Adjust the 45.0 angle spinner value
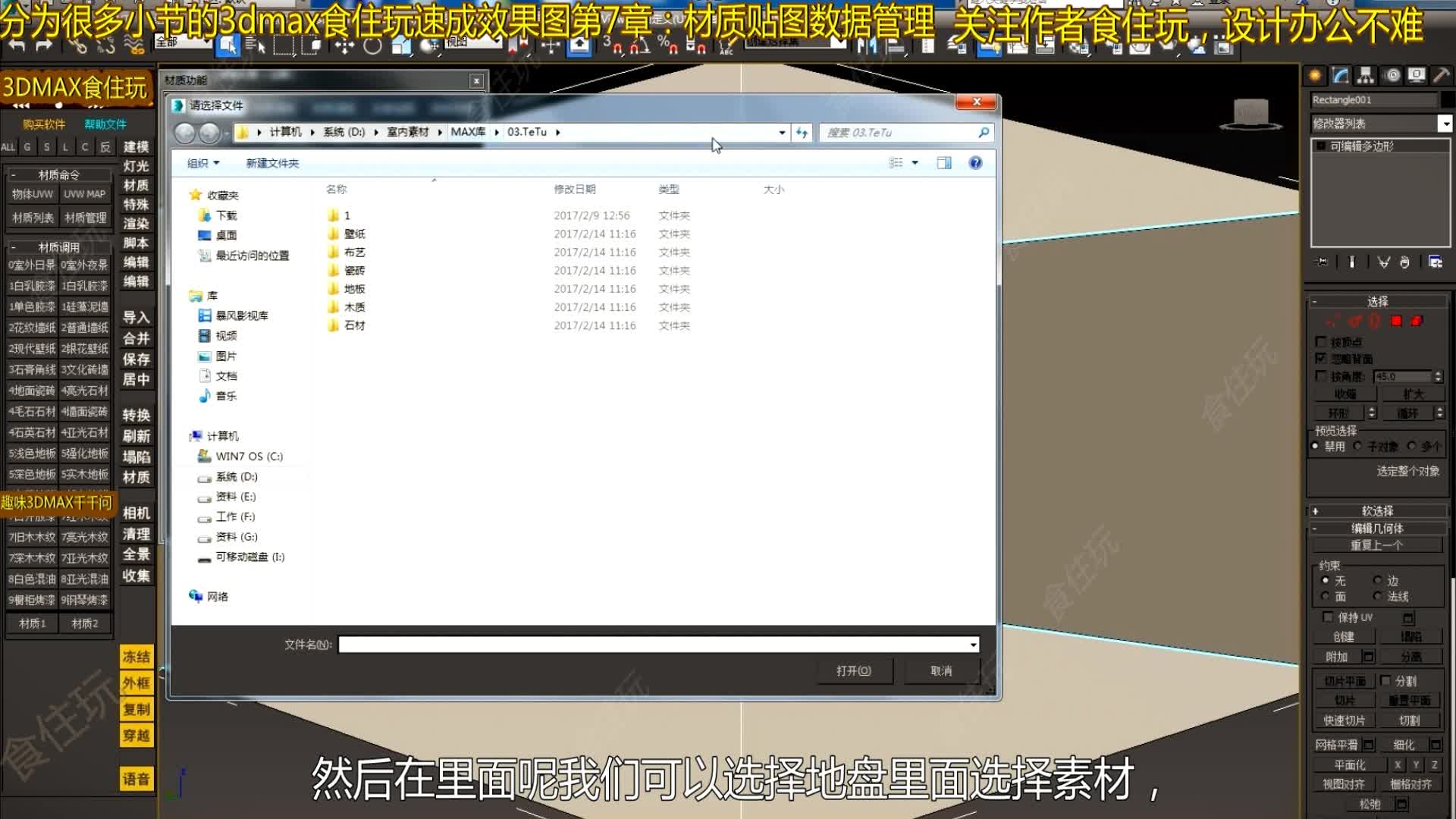Image resolution: width=1456 pixels, height=819 pixels. 1439,376
